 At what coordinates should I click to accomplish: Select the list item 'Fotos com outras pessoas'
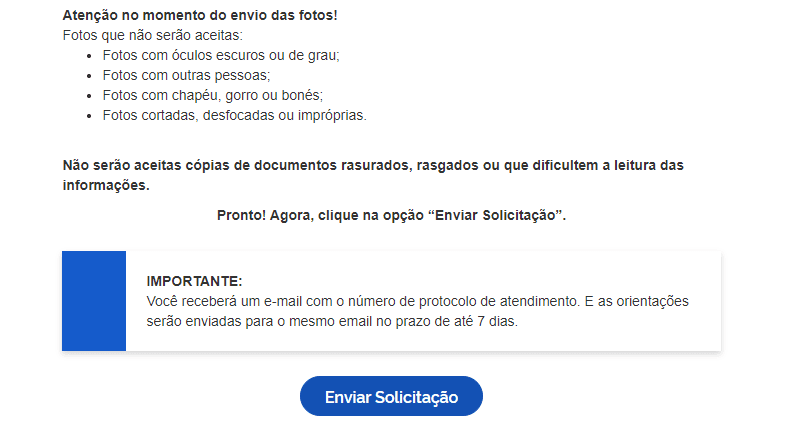click(x=186, y=76)
